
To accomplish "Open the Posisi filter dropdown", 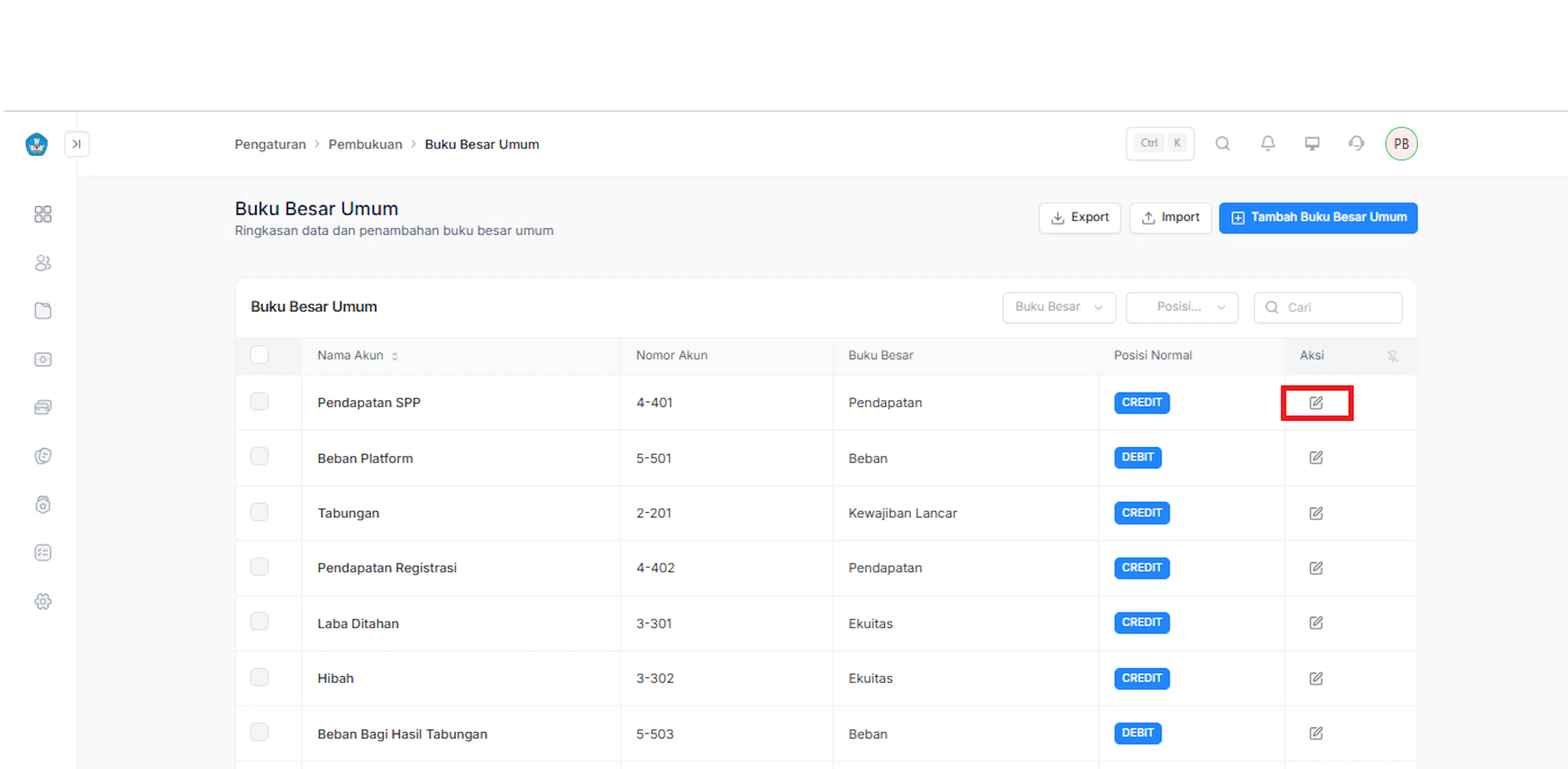I will (1181, 307).
